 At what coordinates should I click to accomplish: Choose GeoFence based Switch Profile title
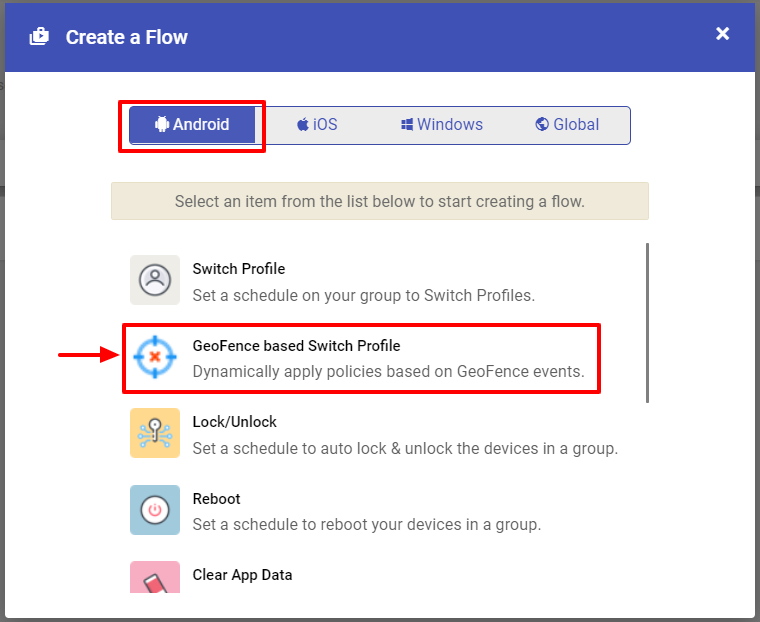point(296,346)
